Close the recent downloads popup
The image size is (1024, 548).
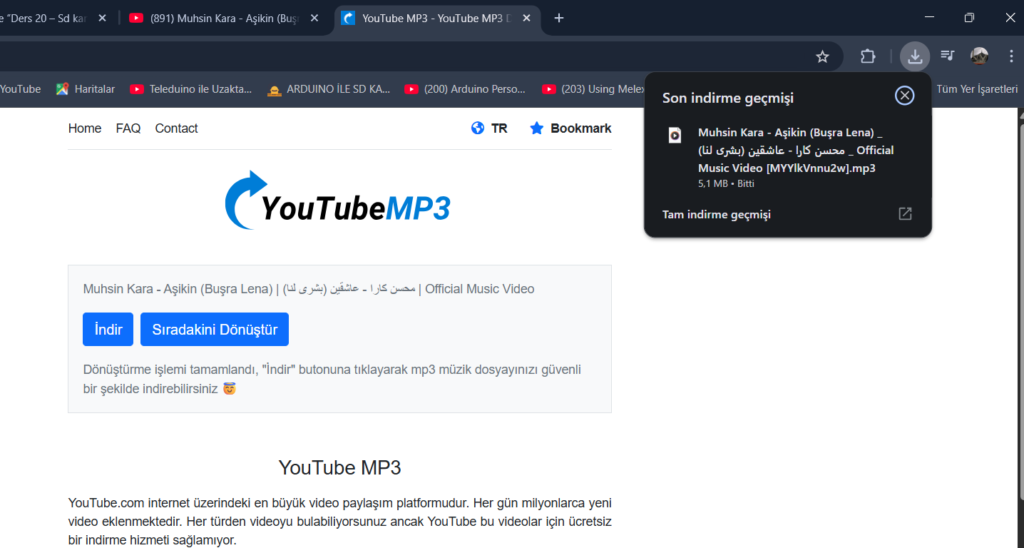click(904, 96)
